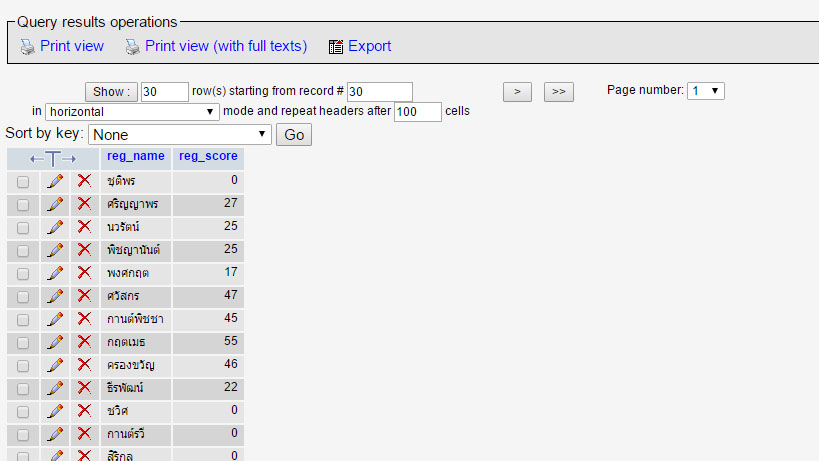Click the score cell 55
This screenshot has height=461, width=819.
point(208,342)
